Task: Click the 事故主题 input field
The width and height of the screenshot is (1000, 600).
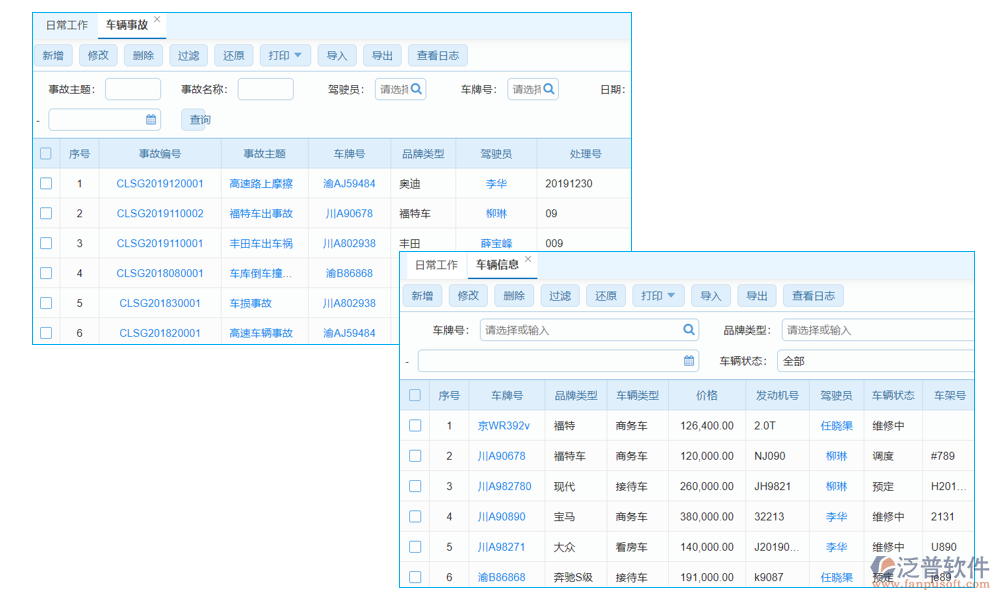Action: (132, 88)
